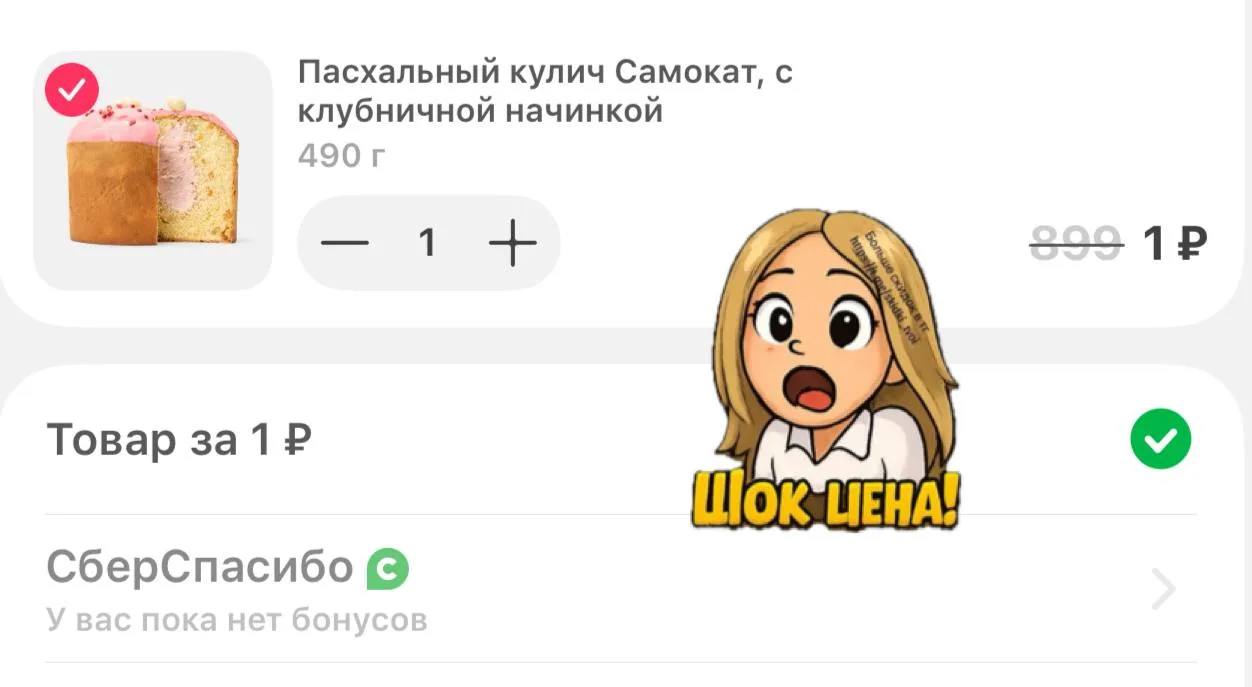Select the quantity value in the stepper
The height and width of the screenshot is (687, 1252).
pos(427,243)
